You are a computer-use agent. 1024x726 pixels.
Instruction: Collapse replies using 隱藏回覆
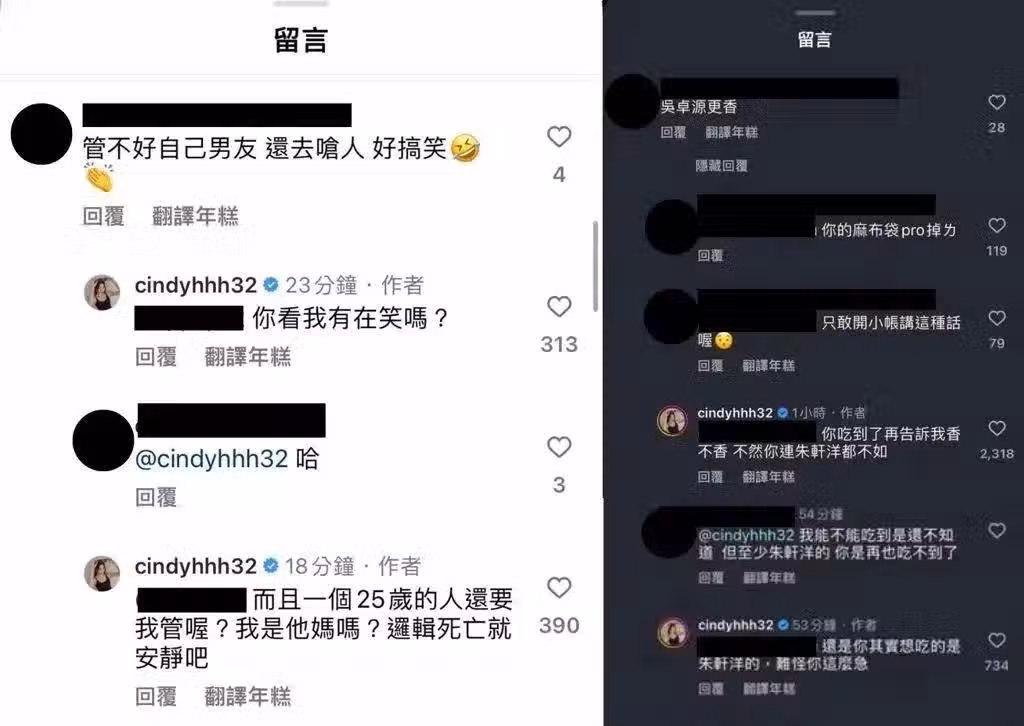click(x=722, y=166)
